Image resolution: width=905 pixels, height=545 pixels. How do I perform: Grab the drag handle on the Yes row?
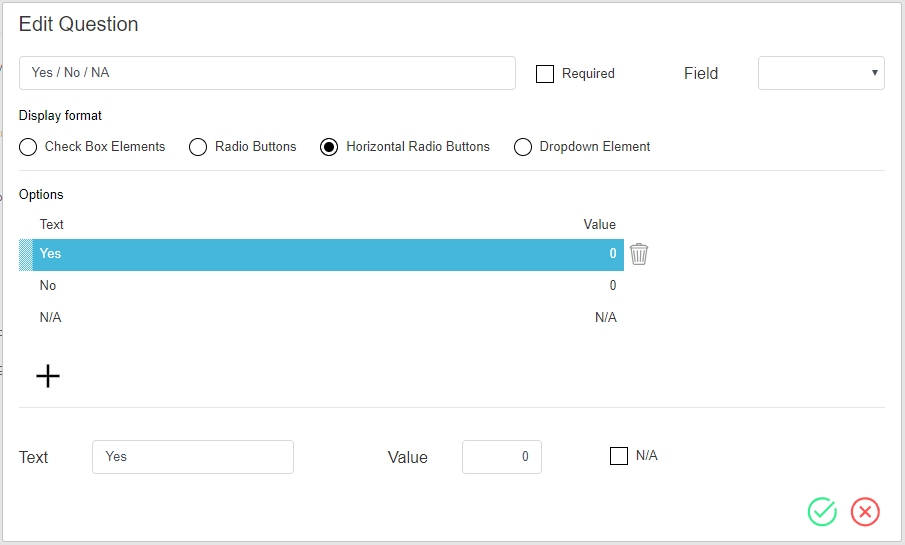(26, 255)
